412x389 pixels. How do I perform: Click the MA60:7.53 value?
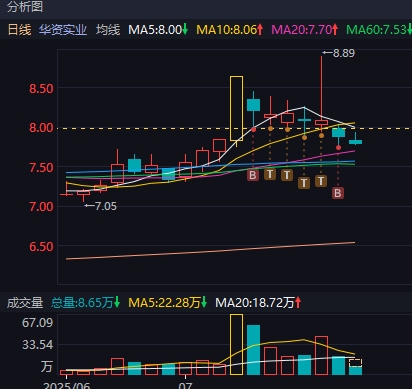pos(379,30)
